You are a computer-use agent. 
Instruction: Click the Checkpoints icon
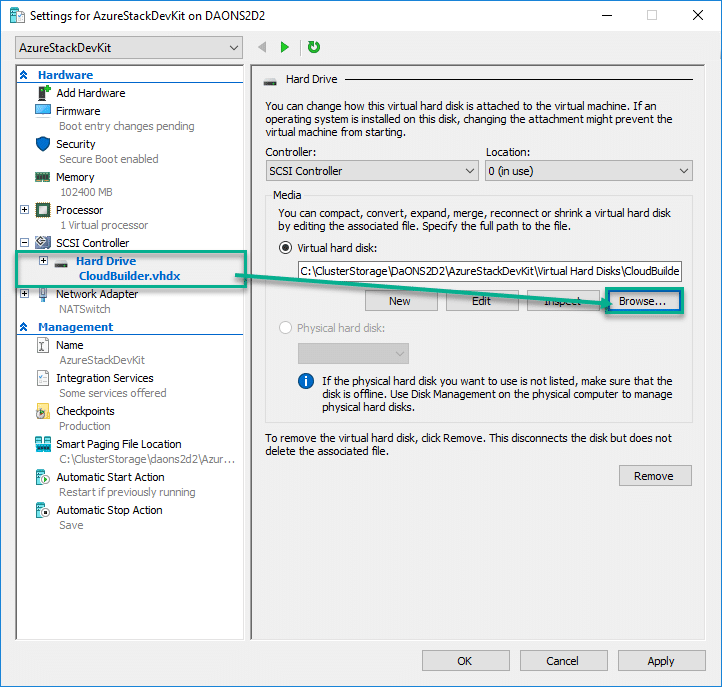point(42,411)
